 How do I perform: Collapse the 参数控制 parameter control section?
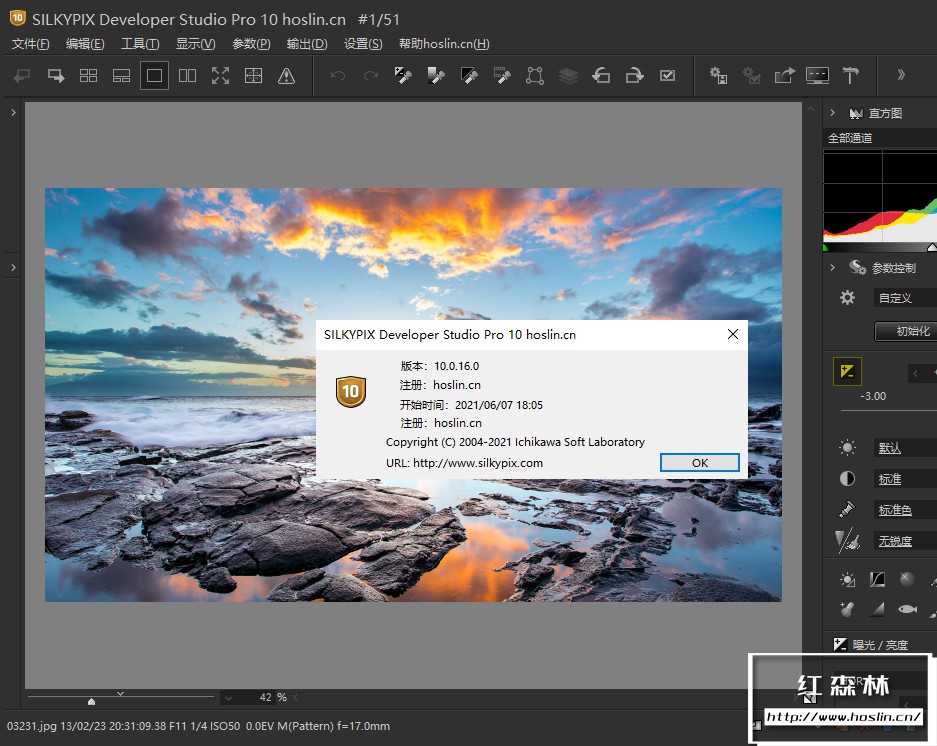(x=832, y=267)
